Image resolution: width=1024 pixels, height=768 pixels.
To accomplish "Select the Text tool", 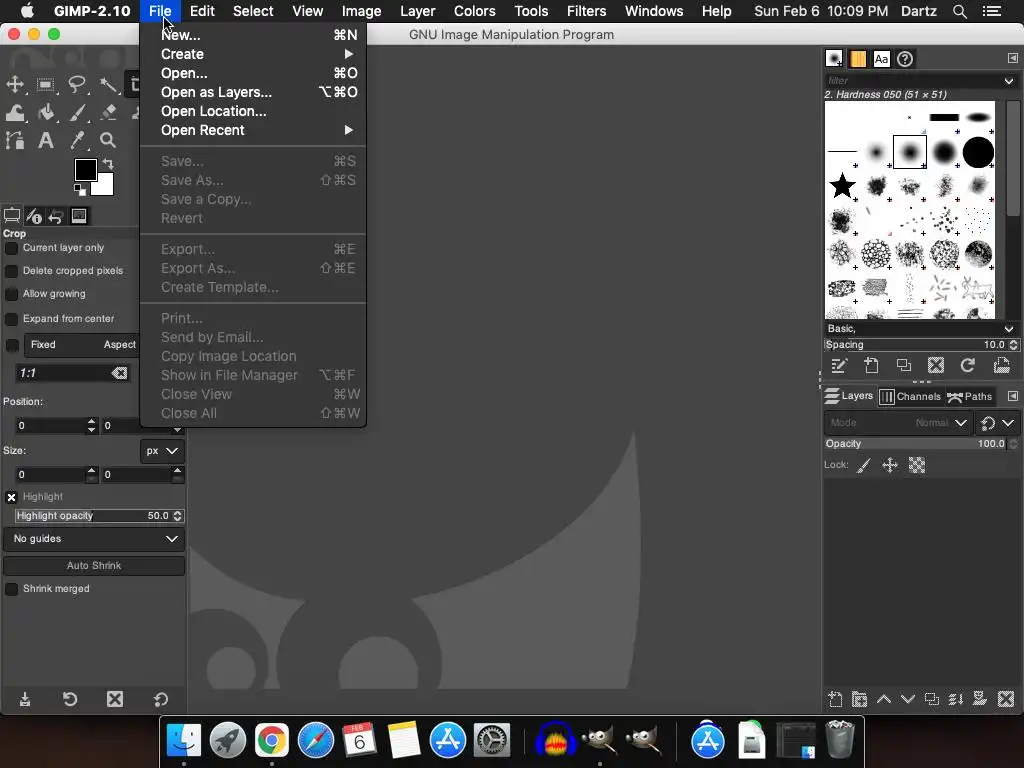I will click(x=46, y=140).
